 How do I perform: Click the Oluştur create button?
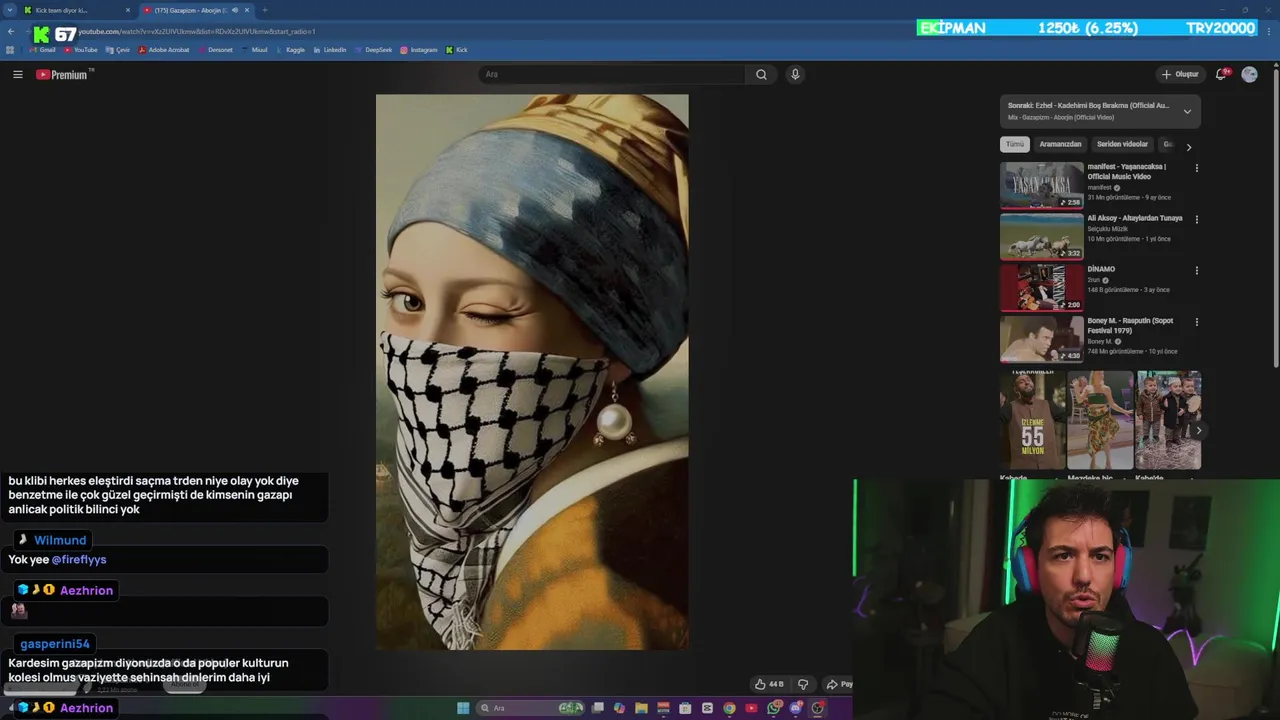pyautogui.click(x=1180, y=74)
